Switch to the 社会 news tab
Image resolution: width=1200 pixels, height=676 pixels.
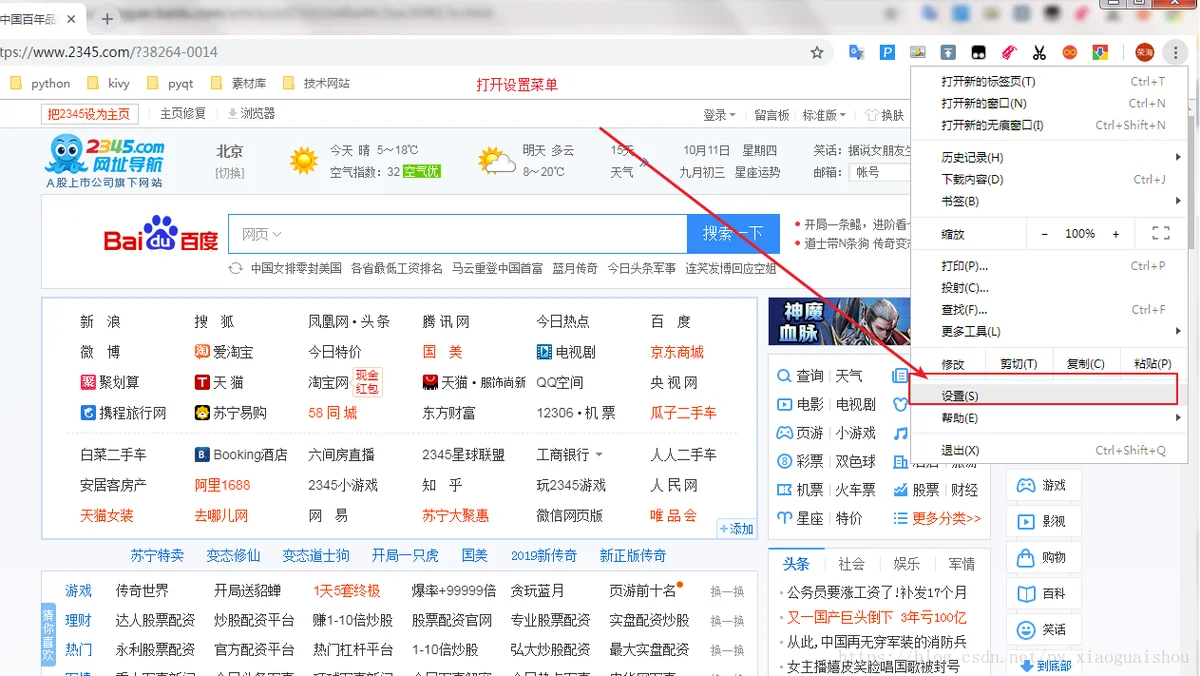852,563
